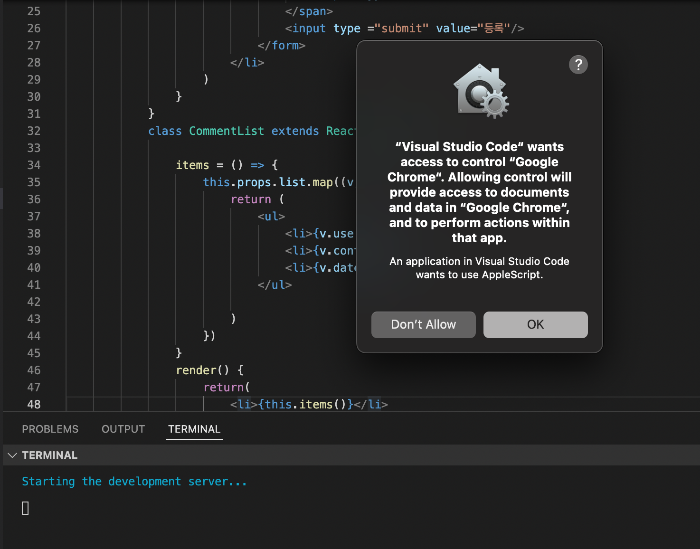Select the TERMINAL panel tab
Viewport: 700px width, 549px height.
194,429
